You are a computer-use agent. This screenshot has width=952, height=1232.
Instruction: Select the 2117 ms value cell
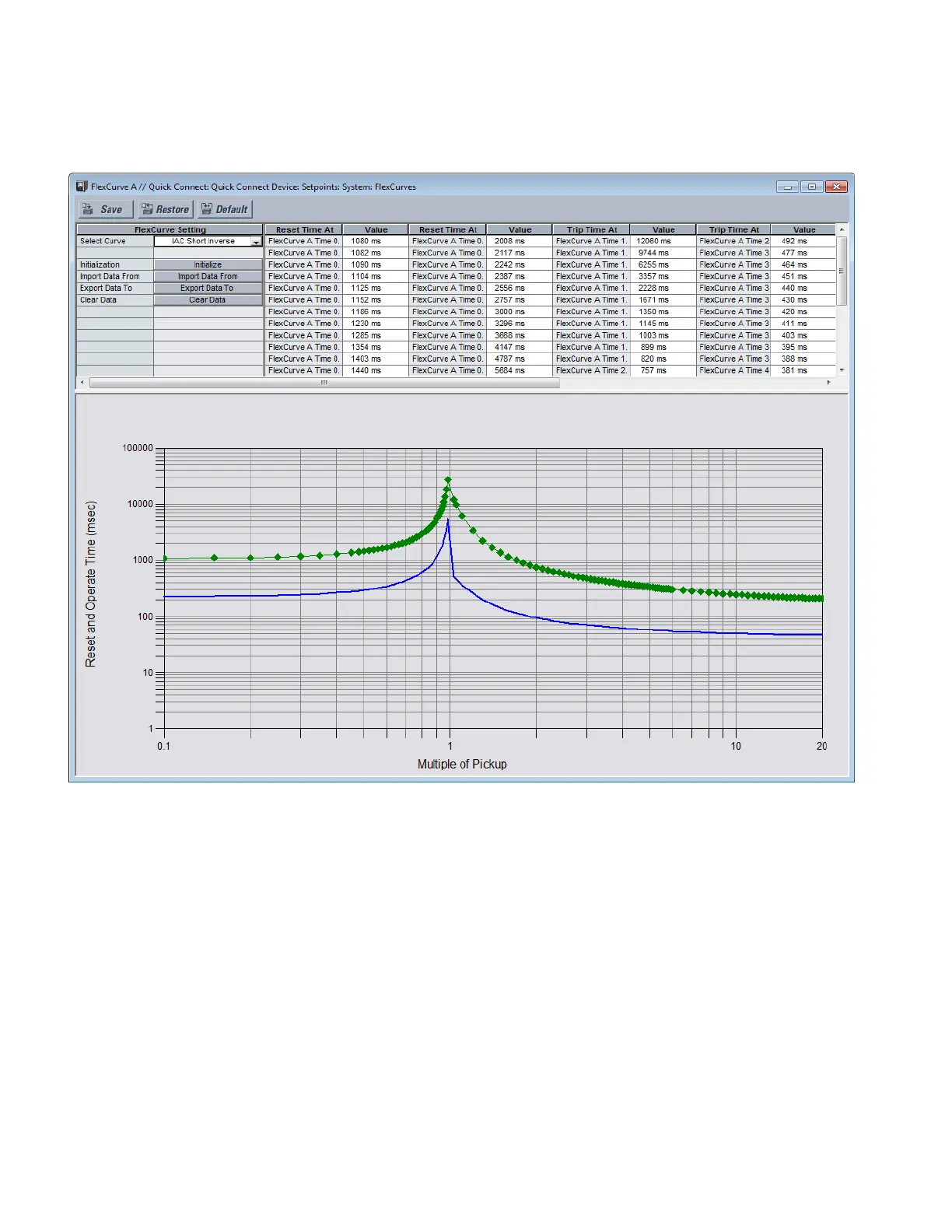pos(520,253)
